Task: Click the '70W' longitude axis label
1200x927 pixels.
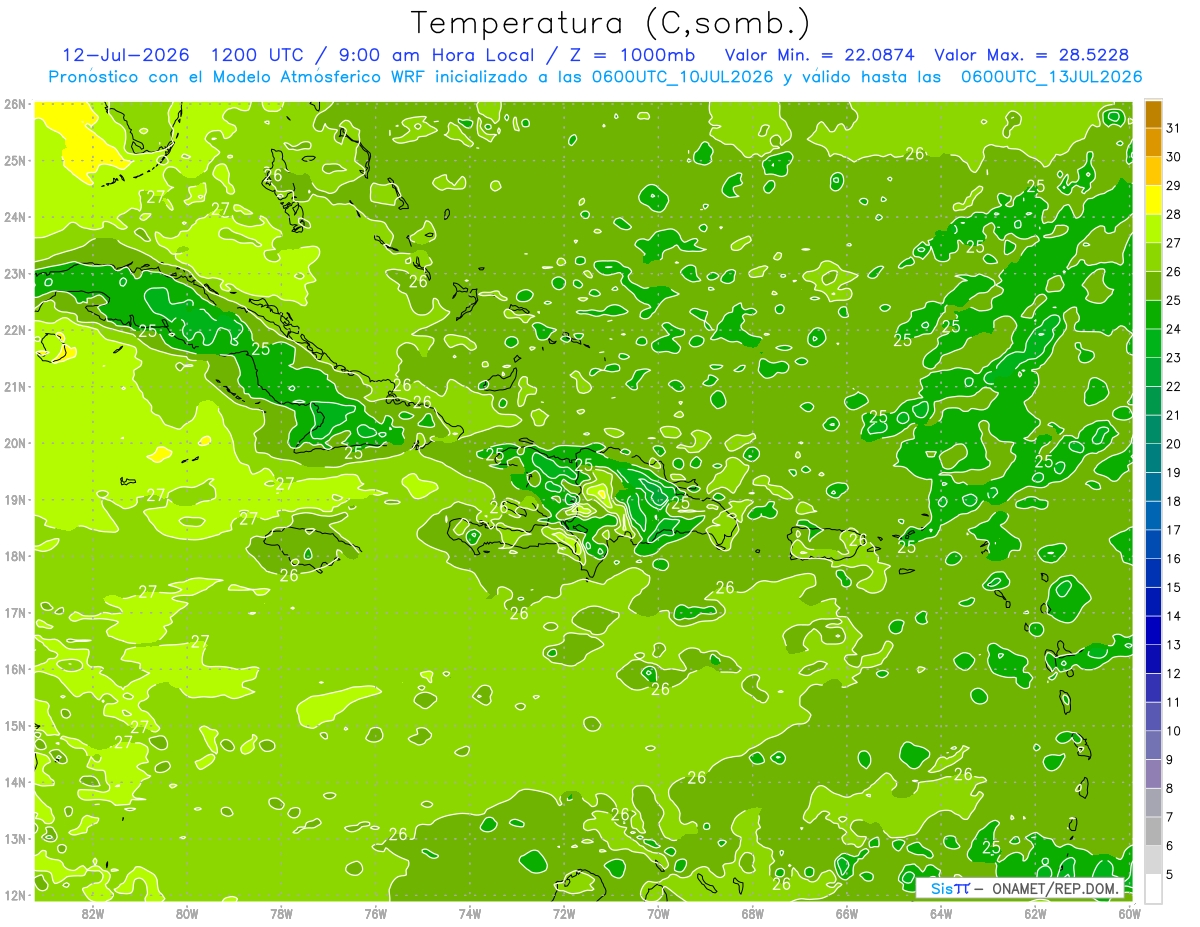Action: (658, 913)
